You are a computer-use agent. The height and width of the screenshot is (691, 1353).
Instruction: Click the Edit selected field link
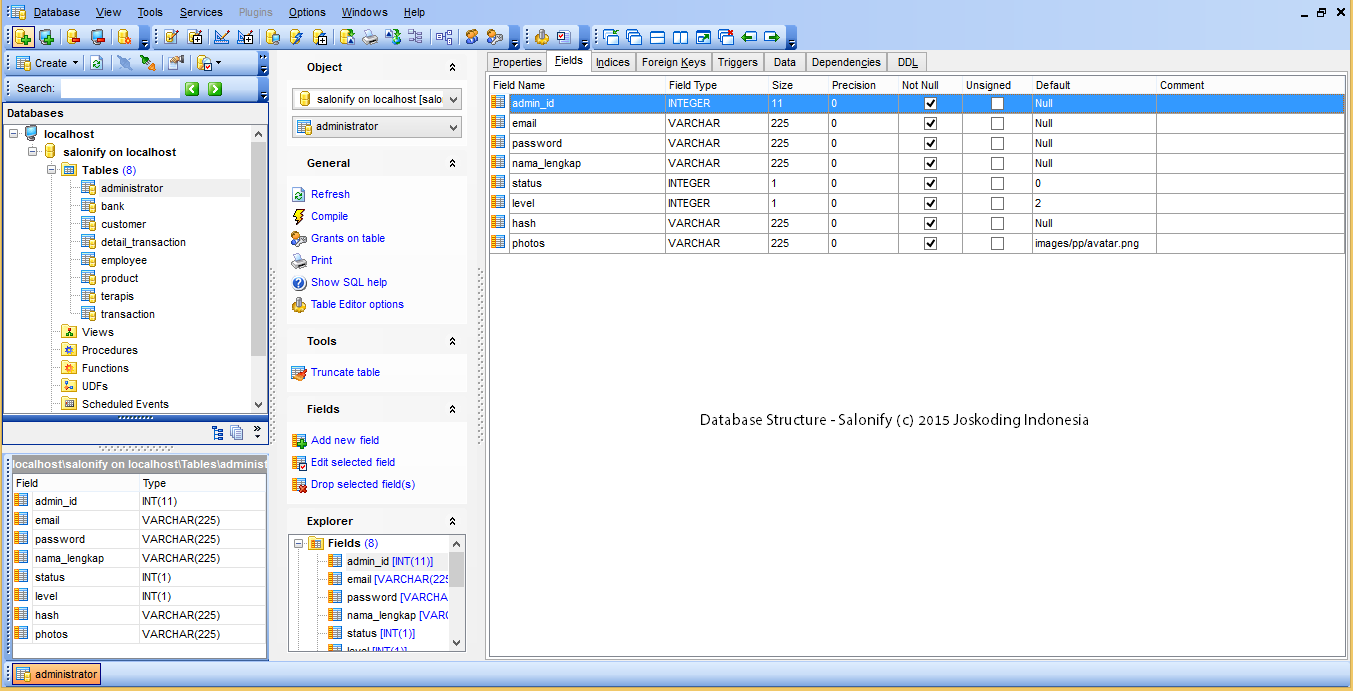pos(353,462)
